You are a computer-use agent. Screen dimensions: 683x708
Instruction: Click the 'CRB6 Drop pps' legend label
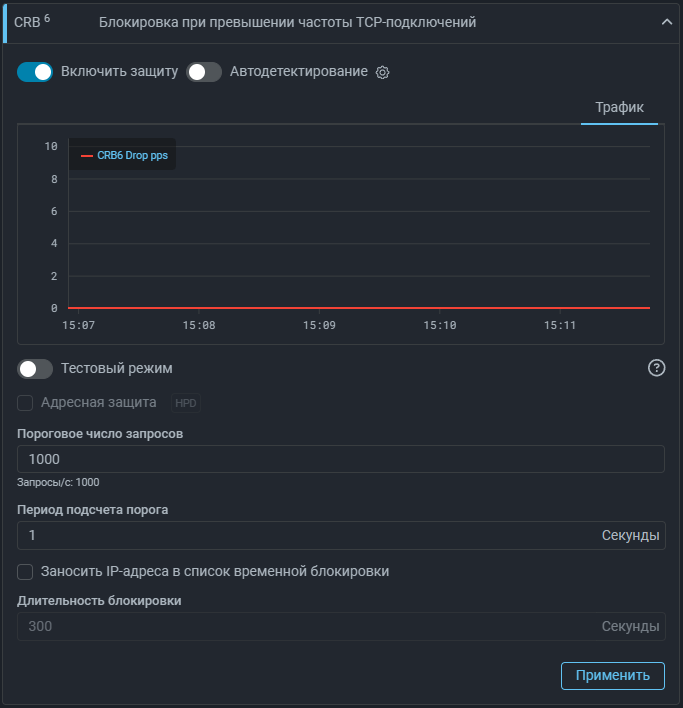(x=132, y=156)
